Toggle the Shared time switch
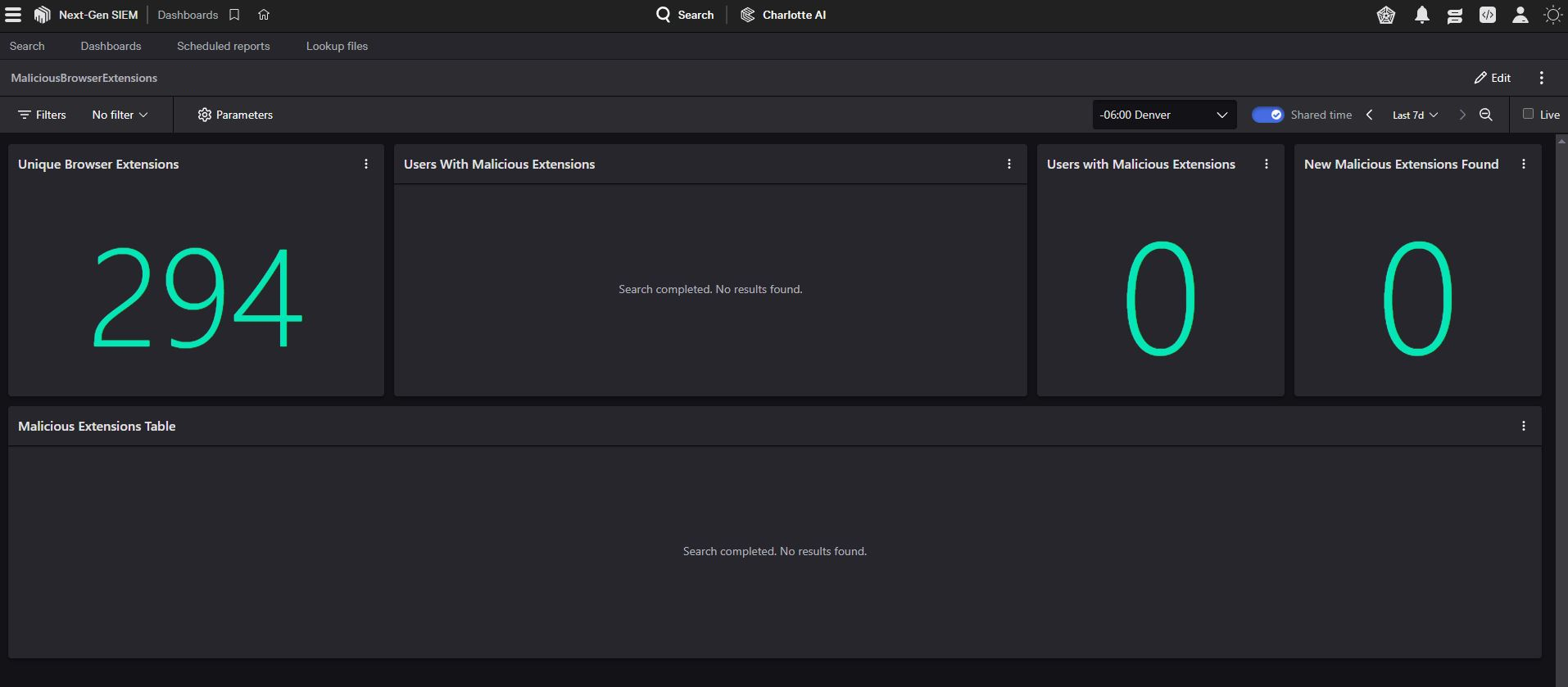 pos(1267,115)
